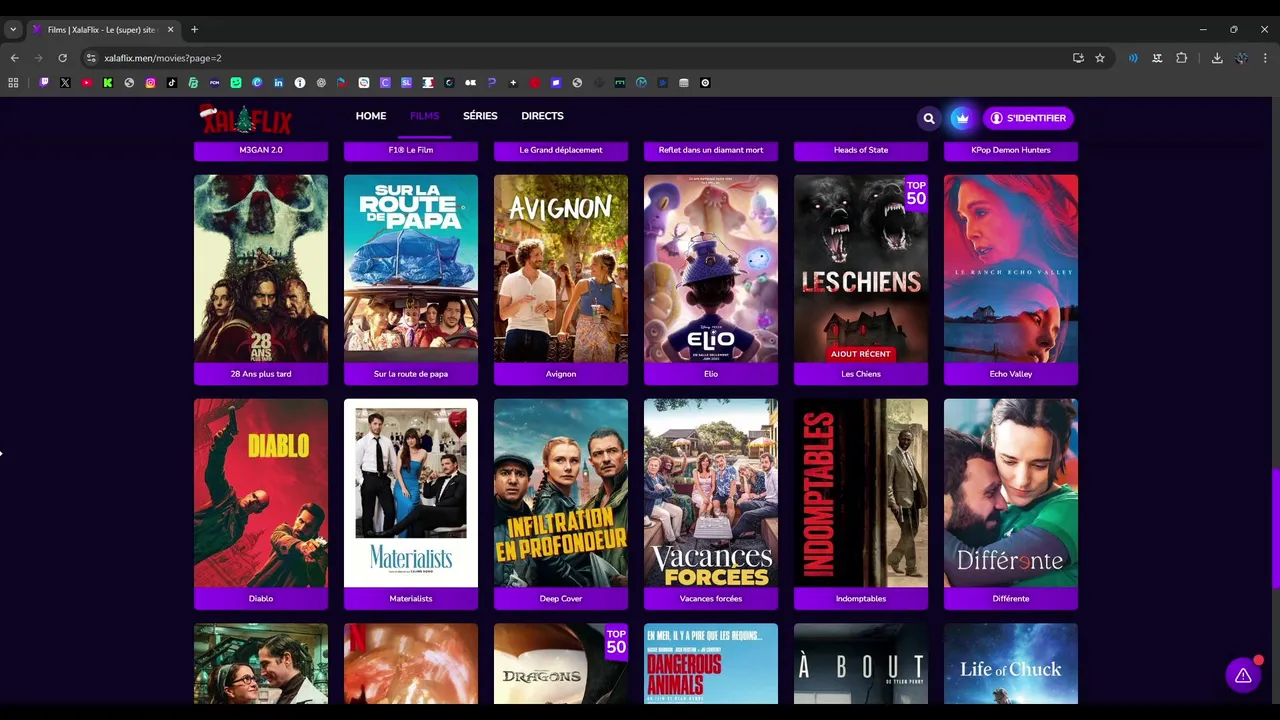Click the S'IDENTIFIER login button
The height and width of the screenshot is (720, 1280).
[1028, 118]
